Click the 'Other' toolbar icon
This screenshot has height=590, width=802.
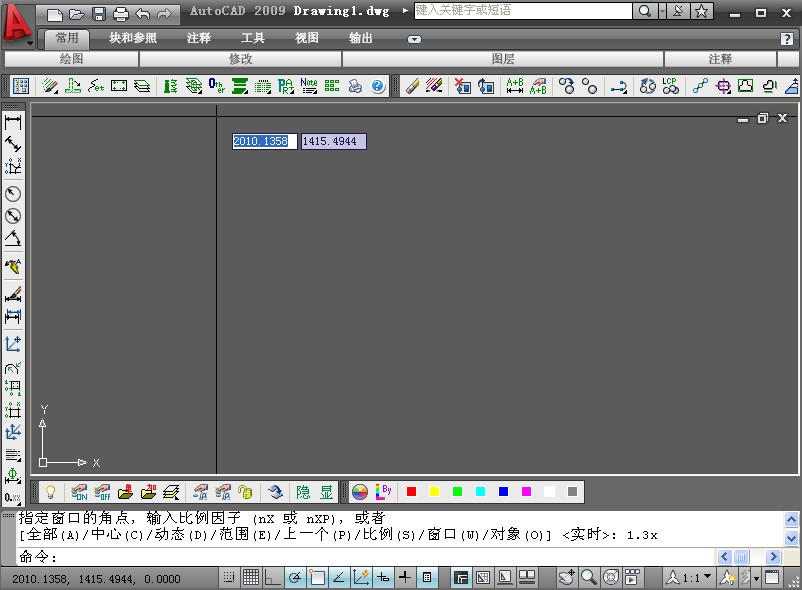(x=216, y=86)
